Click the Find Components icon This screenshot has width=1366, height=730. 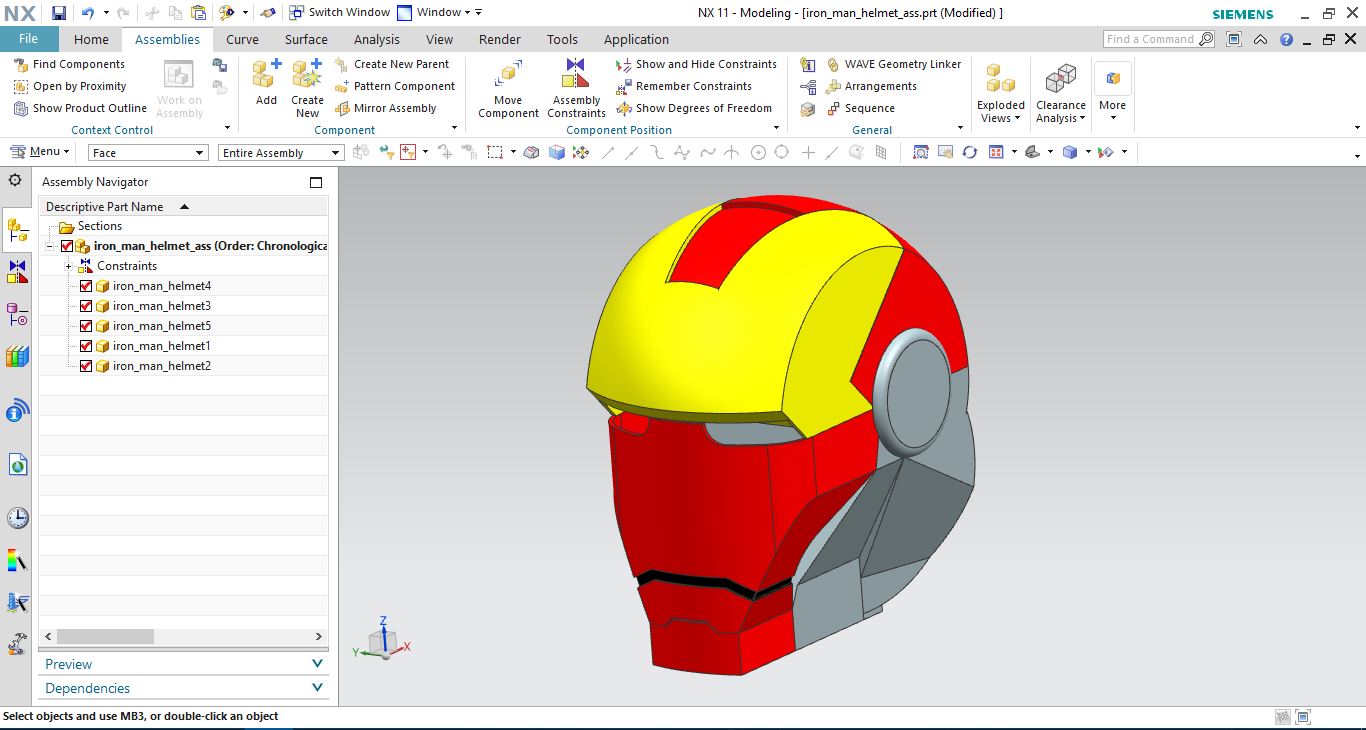(21, 64)
